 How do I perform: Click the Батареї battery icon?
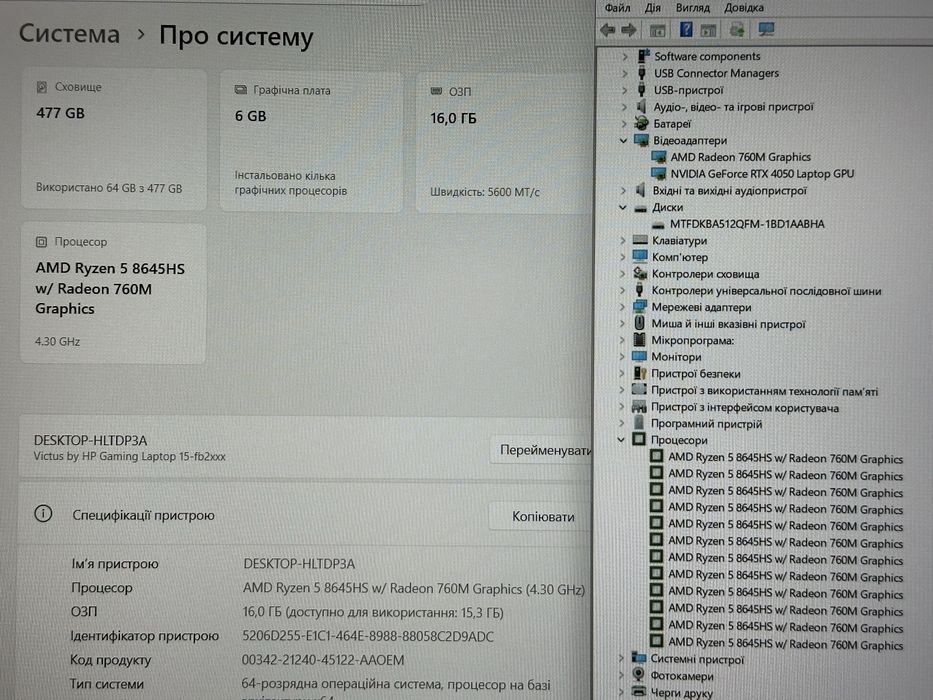point(641,123)
